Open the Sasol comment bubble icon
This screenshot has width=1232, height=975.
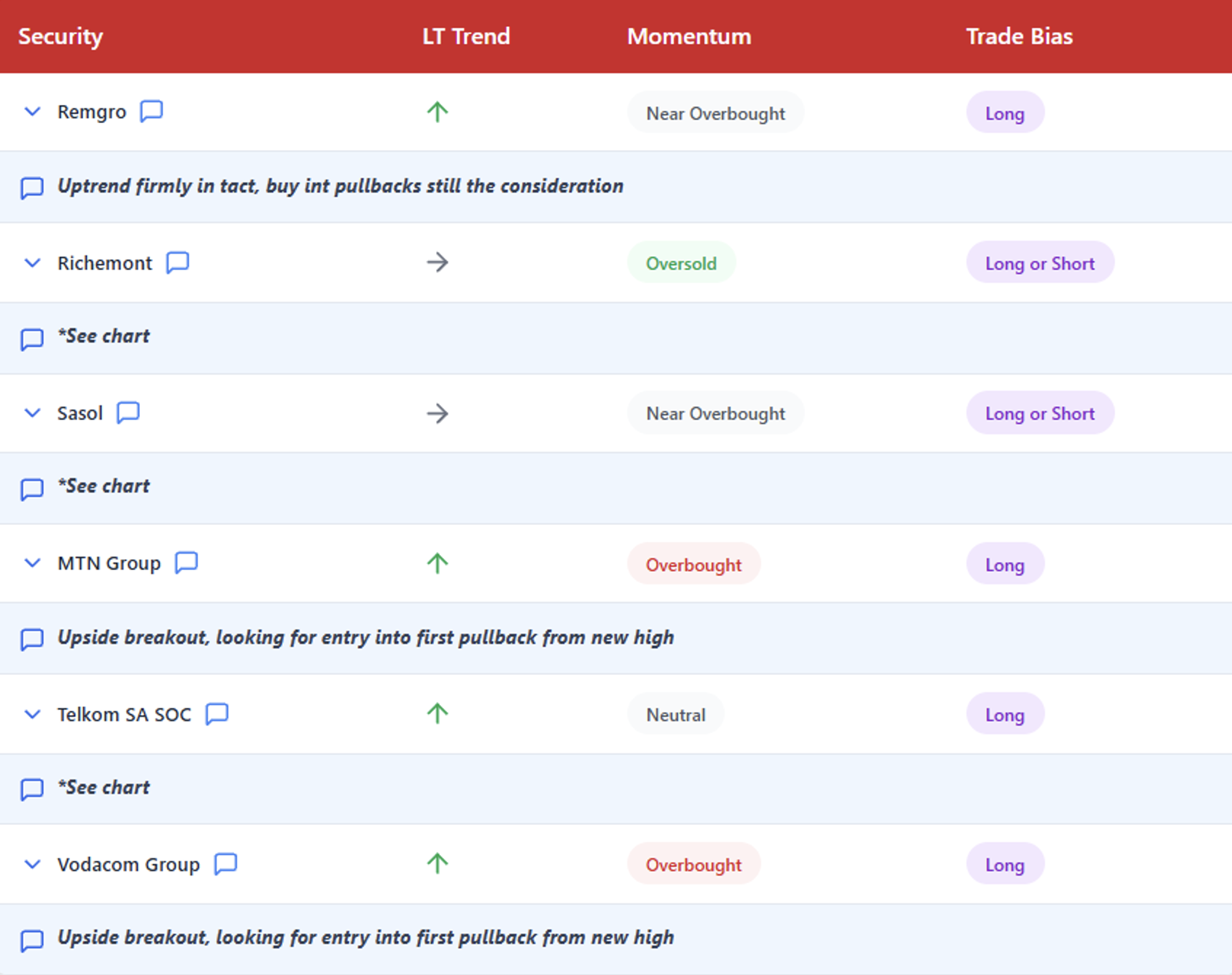[128, 412]
